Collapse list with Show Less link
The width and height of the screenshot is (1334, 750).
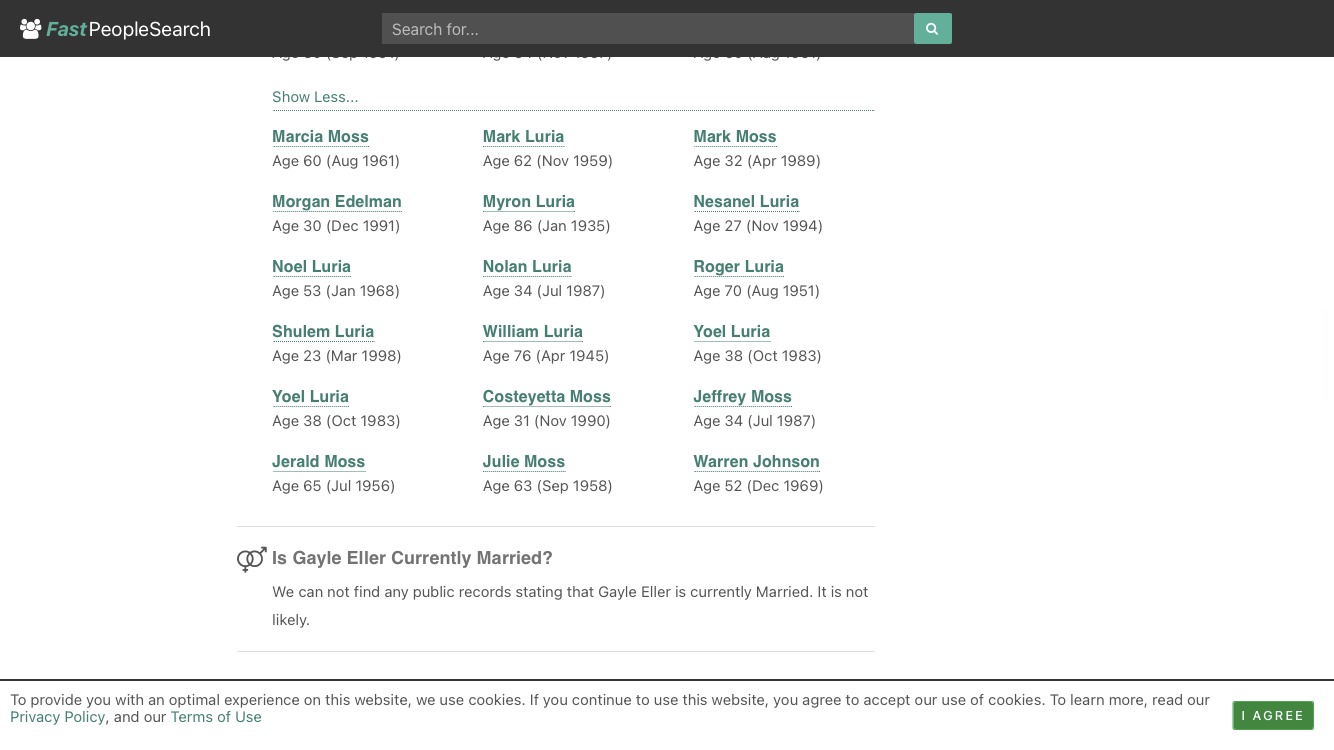(315, 97)
